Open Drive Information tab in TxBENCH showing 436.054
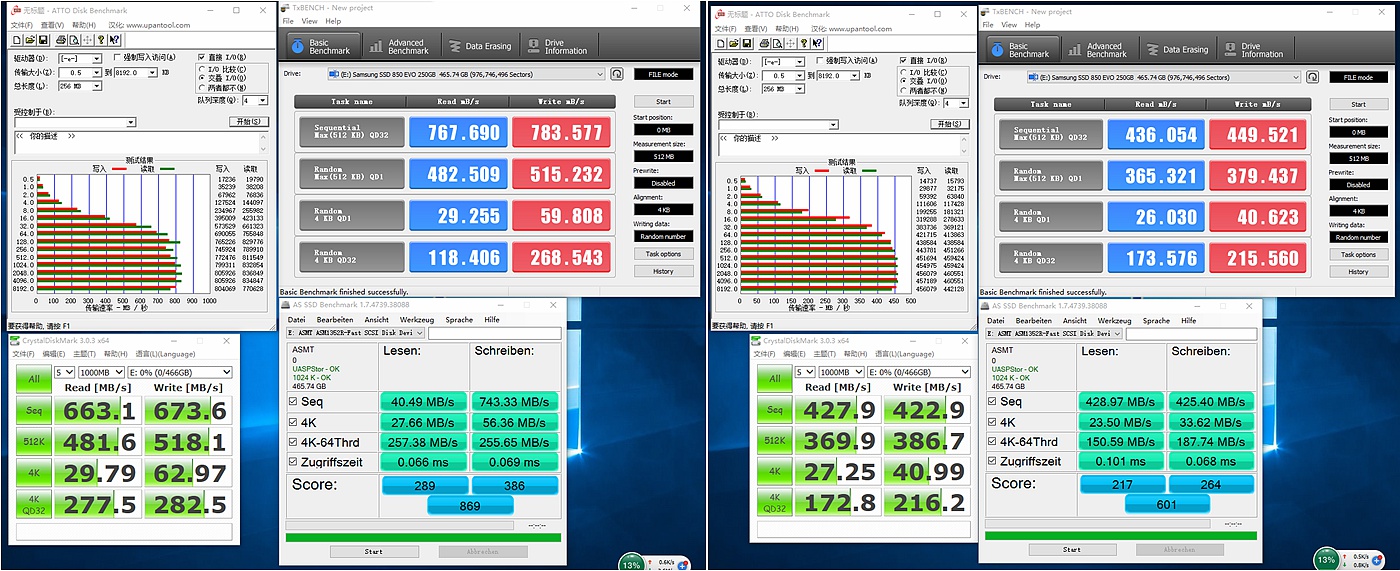This screenshot has height=571, width=1400. click(1254, 49)
